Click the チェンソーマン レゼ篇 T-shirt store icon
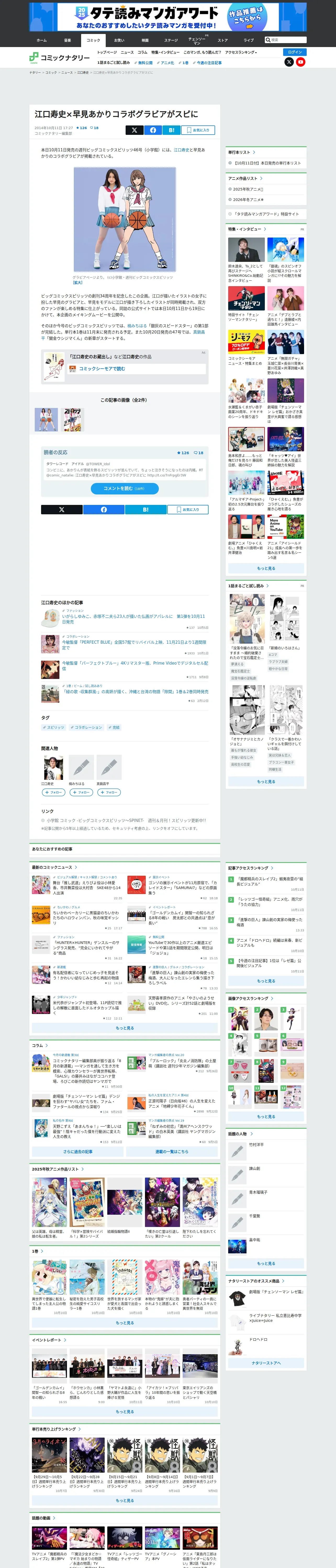Image resolution: width=336 pixels, height=1568 pixels. tap(237, 1298)
